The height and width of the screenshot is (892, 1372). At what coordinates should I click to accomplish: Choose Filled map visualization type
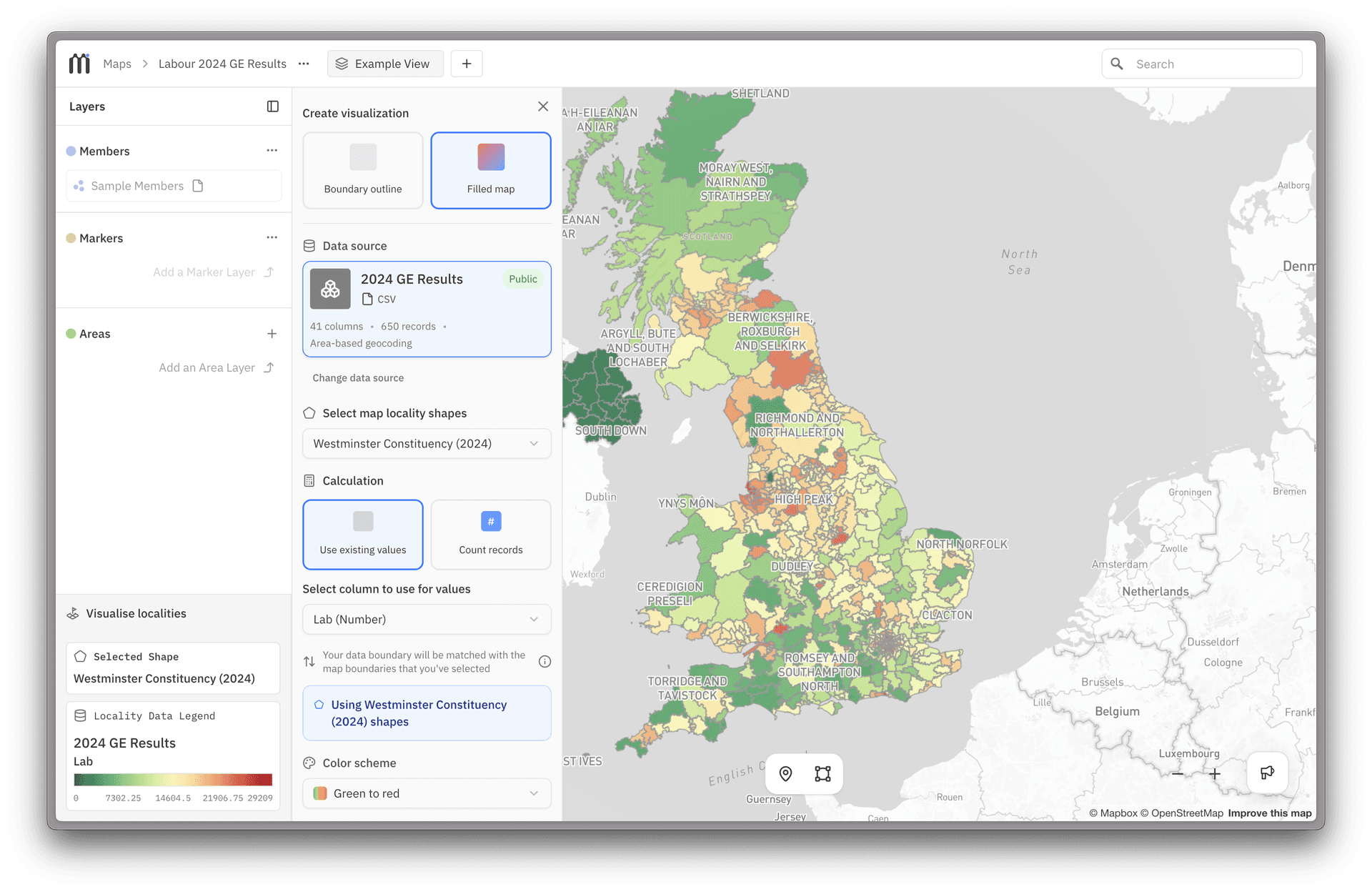491,171
